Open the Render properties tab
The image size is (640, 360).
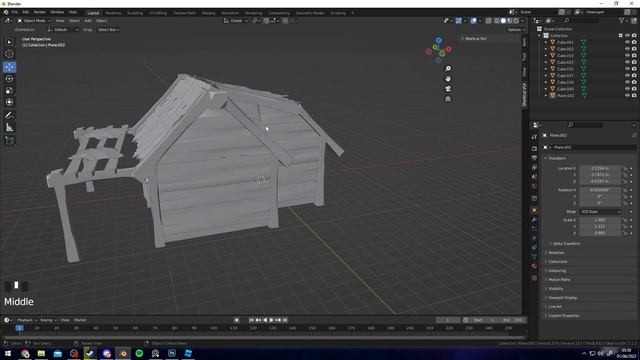click(534, 148)
